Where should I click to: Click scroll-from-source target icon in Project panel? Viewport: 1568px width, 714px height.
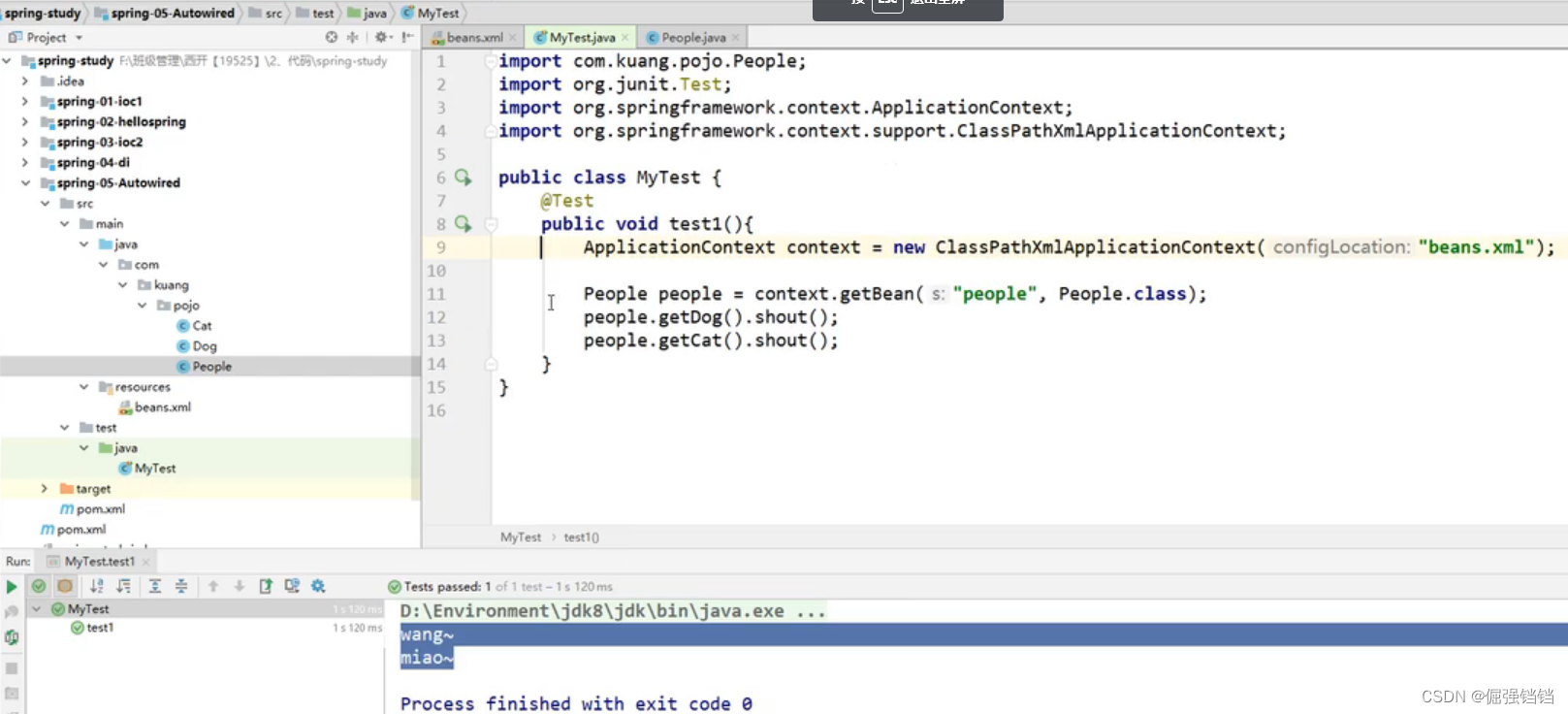coord(332,37)
